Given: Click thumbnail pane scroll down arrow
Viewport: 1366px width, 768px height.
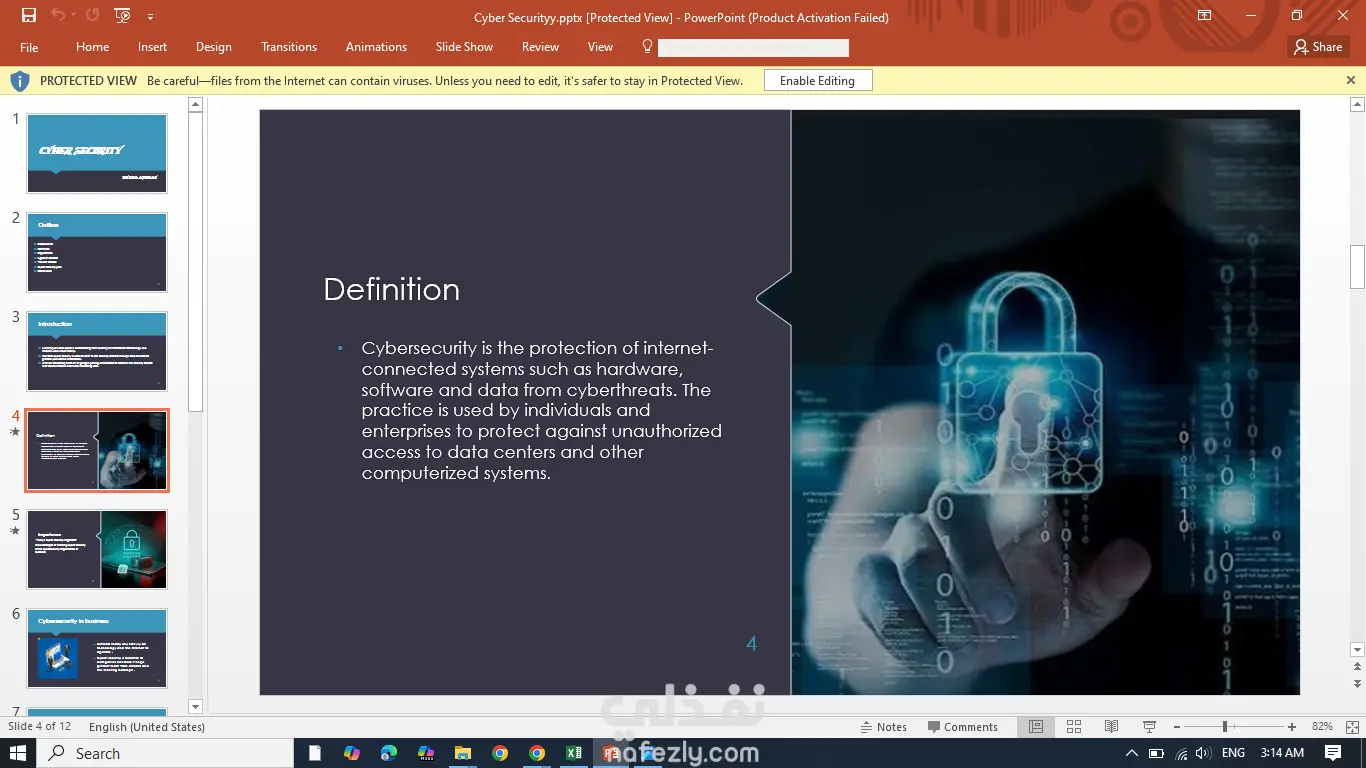Looking at the screenshot, I should pos(196,706).
